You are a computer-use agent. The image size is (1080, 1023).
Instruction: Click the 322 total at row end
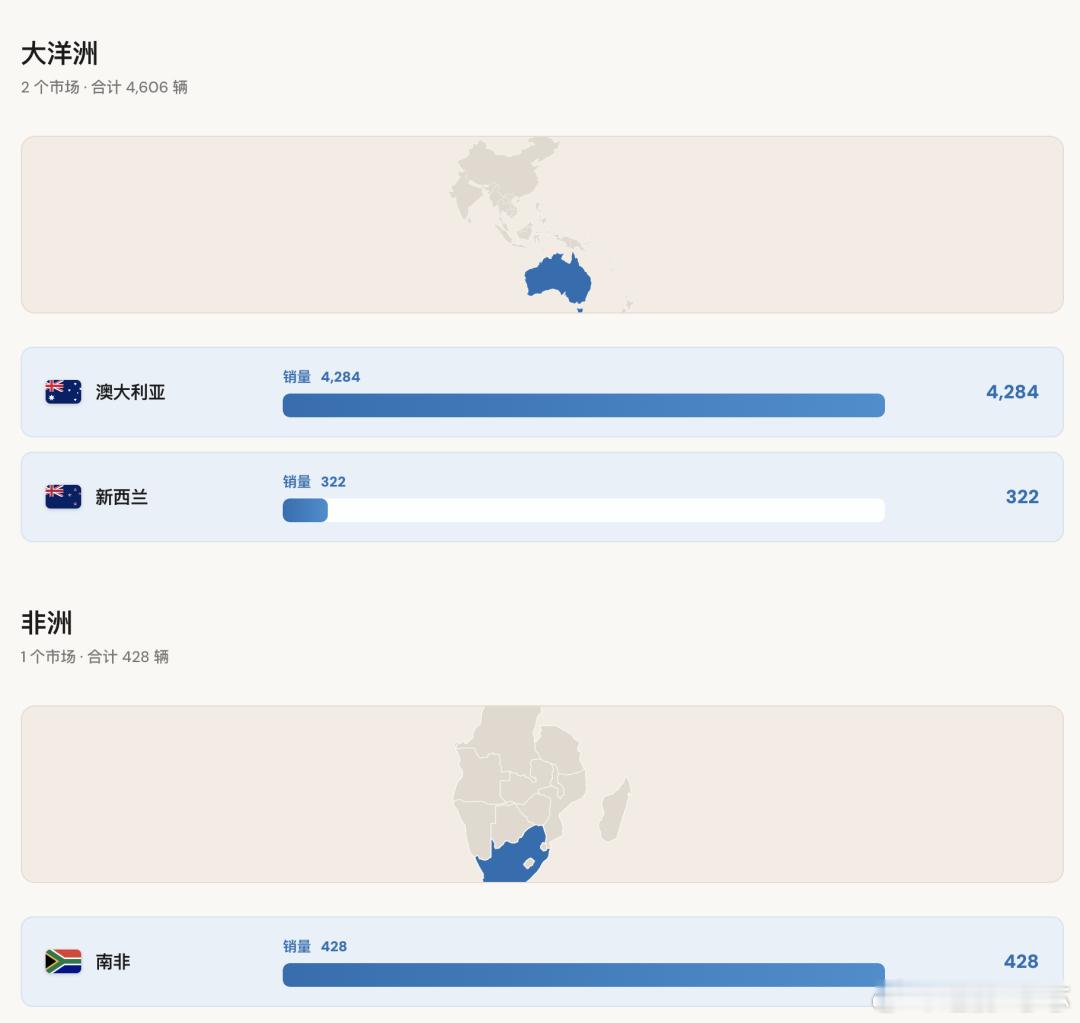1022,497
